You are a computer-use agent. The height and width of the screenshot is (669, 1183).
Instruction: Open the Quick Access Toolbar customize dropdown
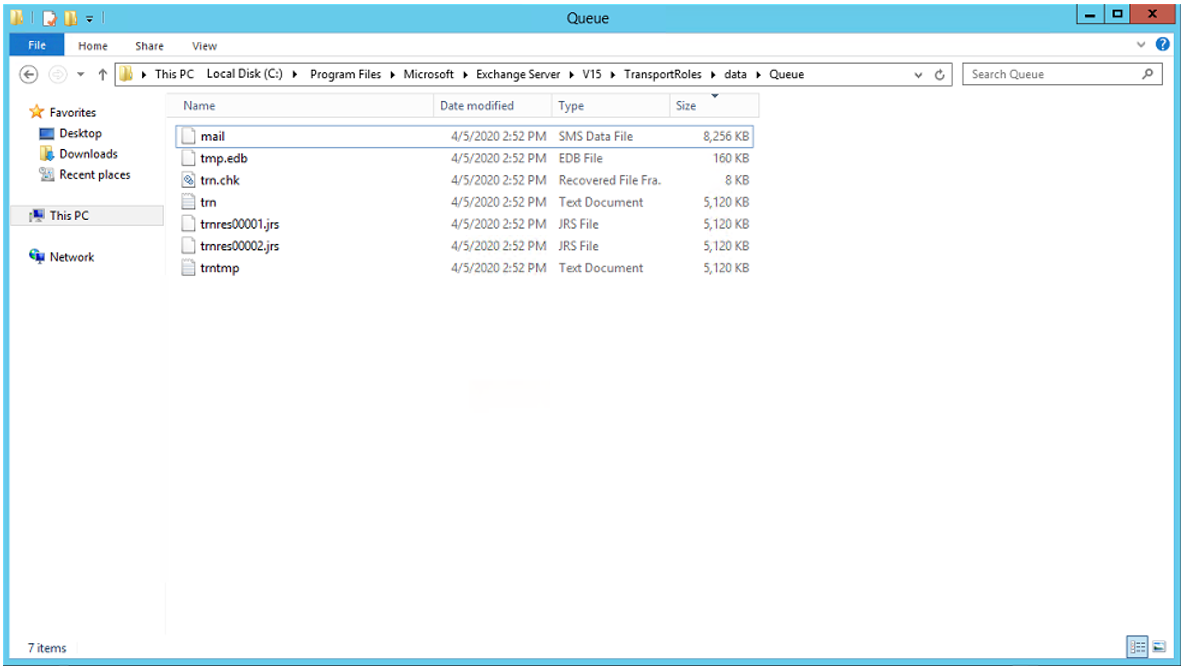click(x=90, y=17)
